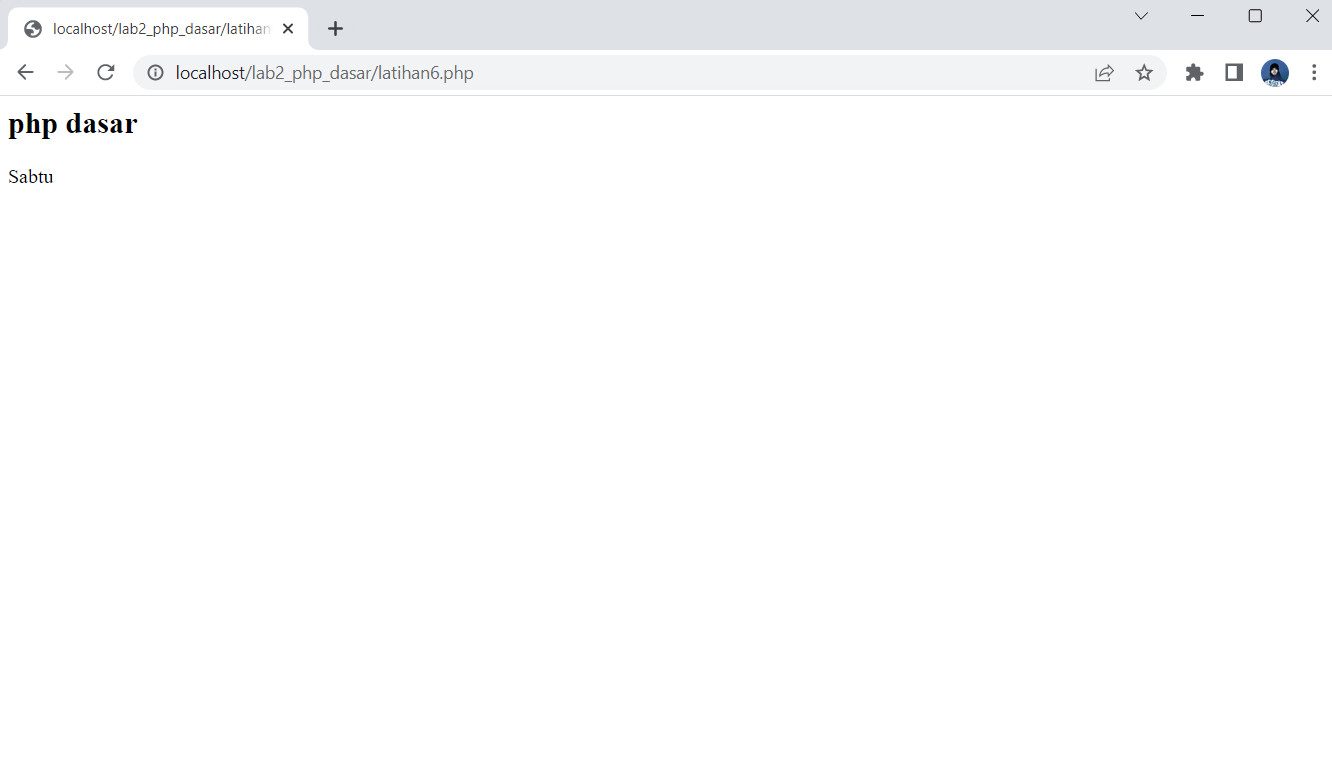The image size is (1332, 770).
Task: Click the "Sabtu" text
Action: pyautogui.click(x=30, y=177)
